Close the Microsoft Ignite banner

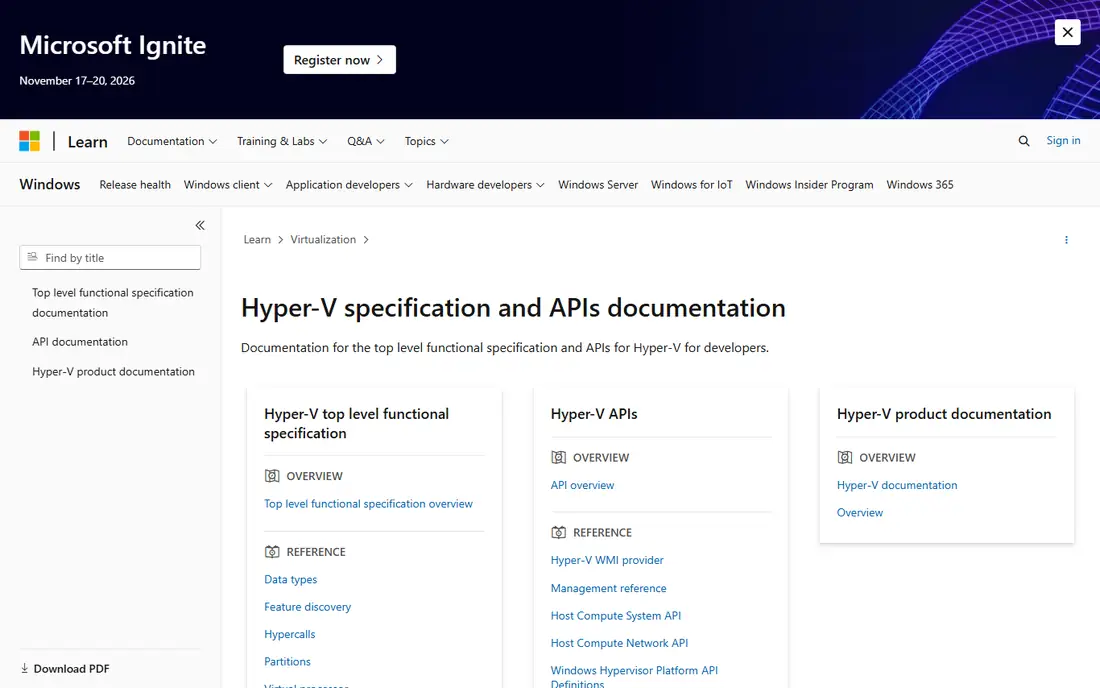point(1067,32)
